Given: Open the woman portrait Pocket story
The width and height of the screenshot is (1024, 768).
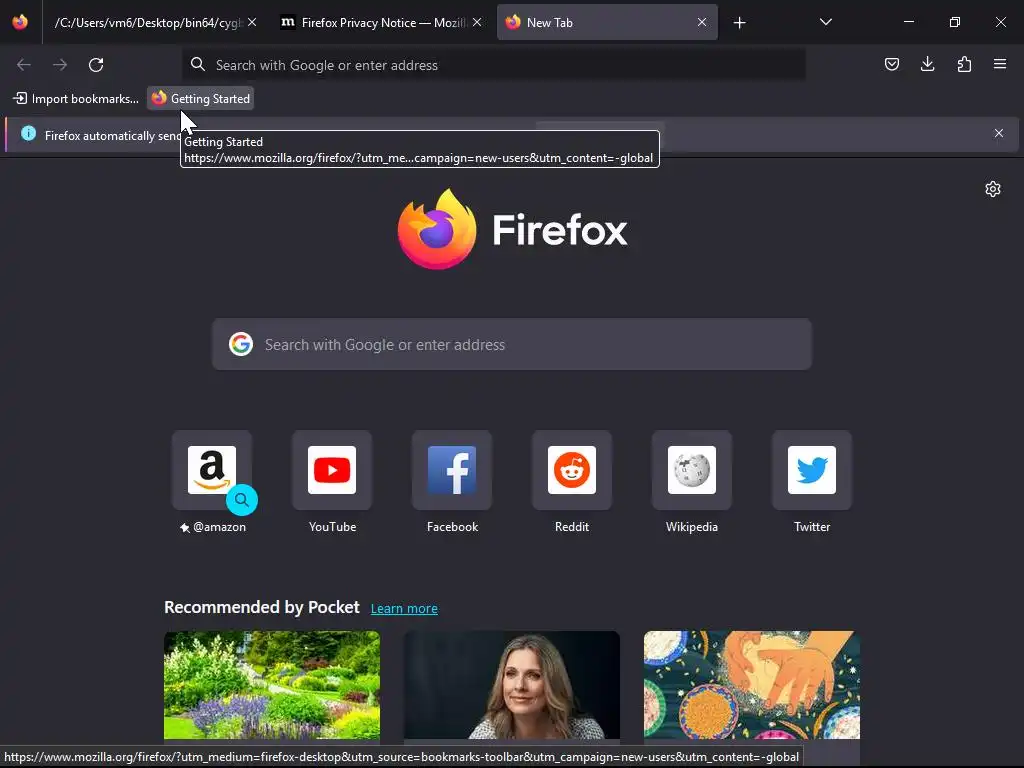Looking at the screenshot, I should [x=512, y=685].
